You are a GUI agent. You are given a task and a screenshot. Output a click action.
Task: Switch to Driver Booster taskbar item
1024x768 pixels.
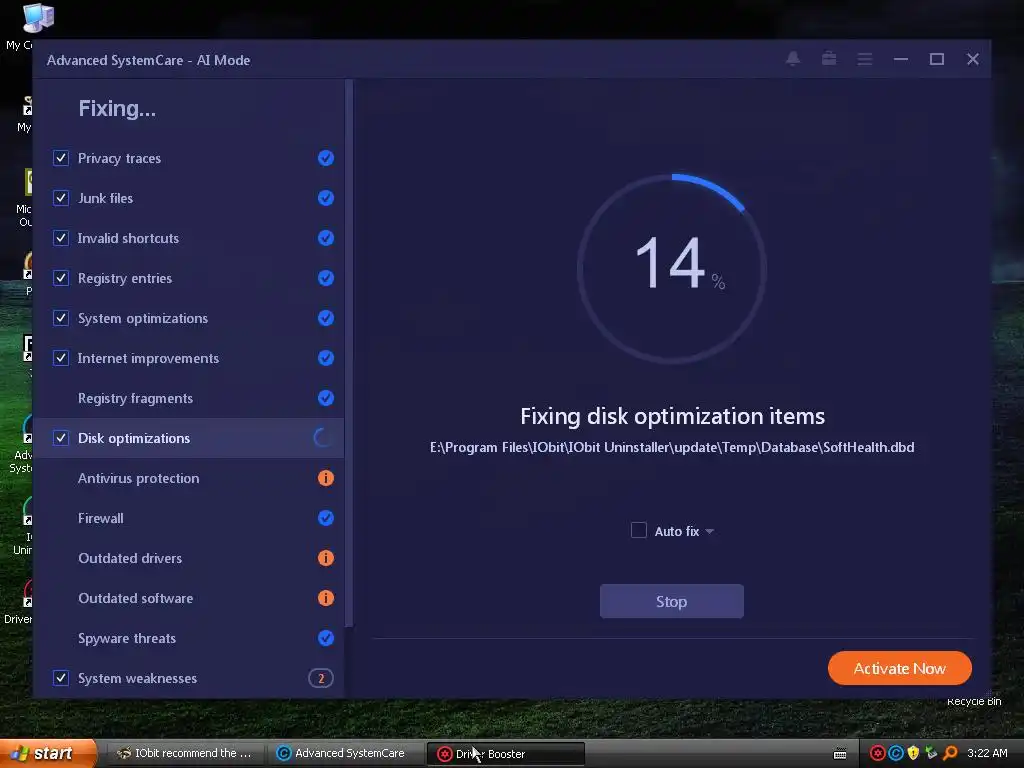pos(505,754)
